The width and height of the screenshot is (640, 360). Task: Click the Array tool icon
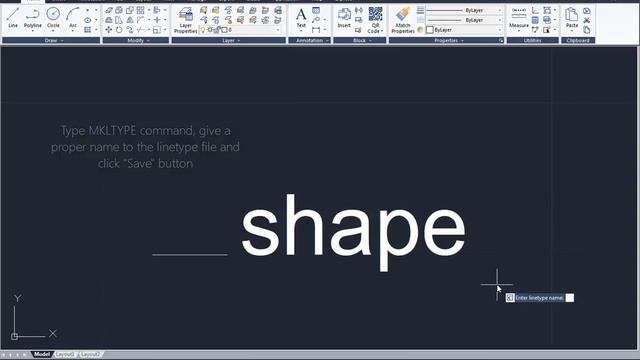[140, 10]
